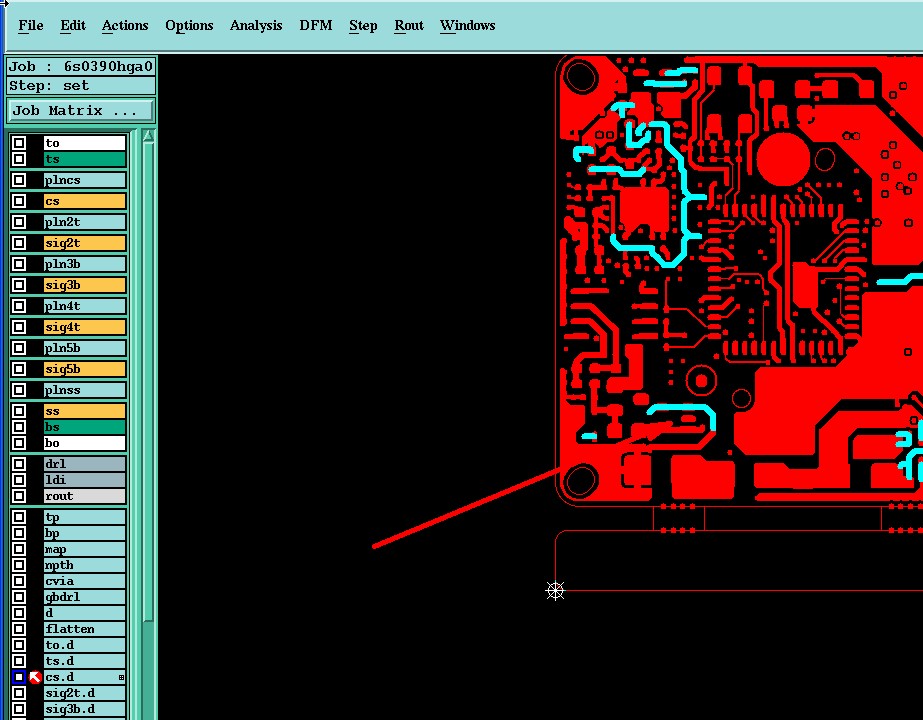Open the Options menu

pyautogui.click(x=189, y=26)
